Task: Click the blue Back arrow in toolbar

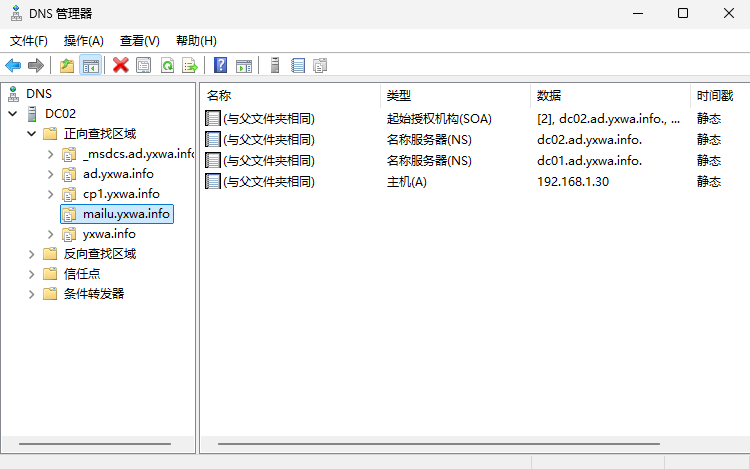Action: 13,66
